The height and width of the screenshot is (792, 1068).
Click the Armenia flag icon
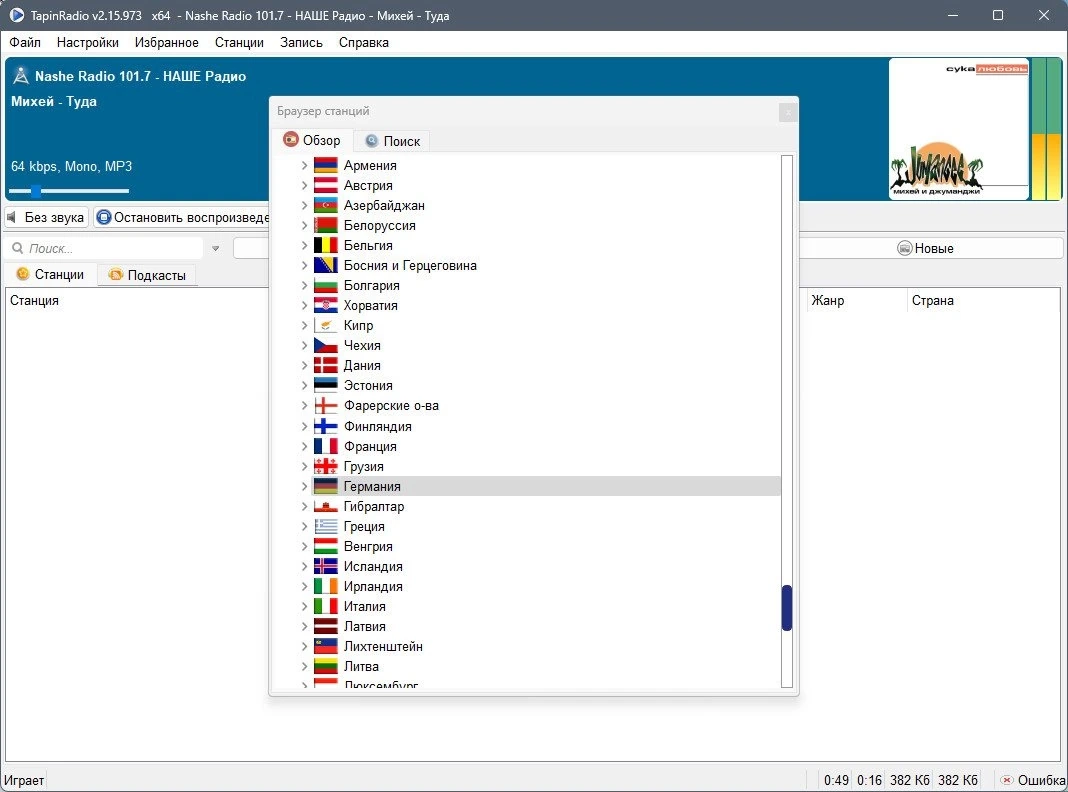(x=326, y=165)
